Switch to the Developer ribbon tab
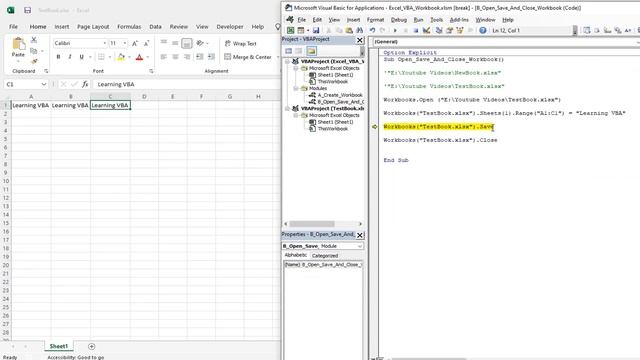 point(230,27)
